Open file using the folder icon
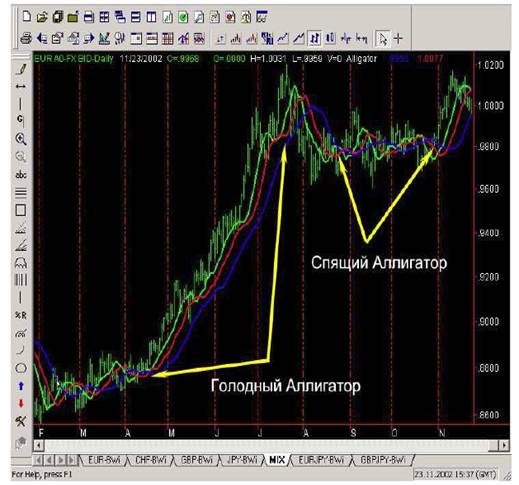This screenshot has height=485, width=519. tap(42, 17)
